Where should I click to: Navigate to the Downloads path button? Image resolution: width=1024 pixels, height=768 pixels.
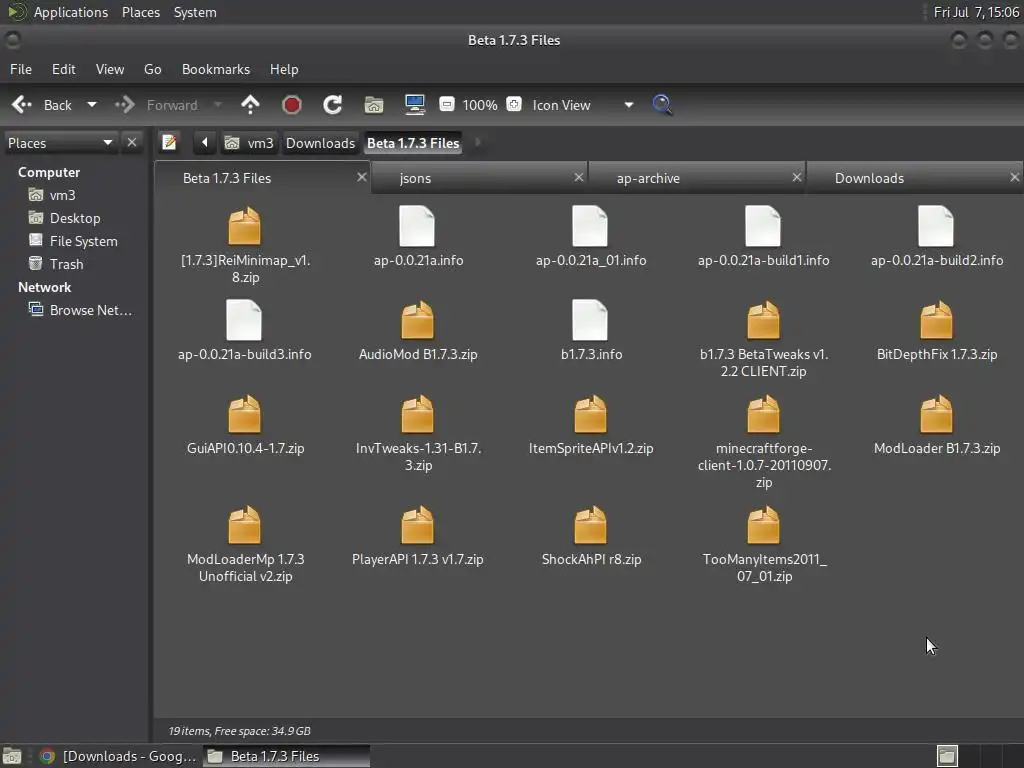coord(320,143)
